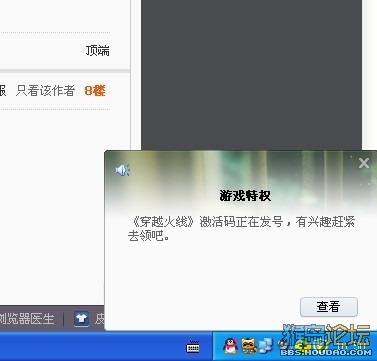Viewport: 377px width, 361px height.
Task: Select 只看该作者 link
Action: tap(45, 91)
